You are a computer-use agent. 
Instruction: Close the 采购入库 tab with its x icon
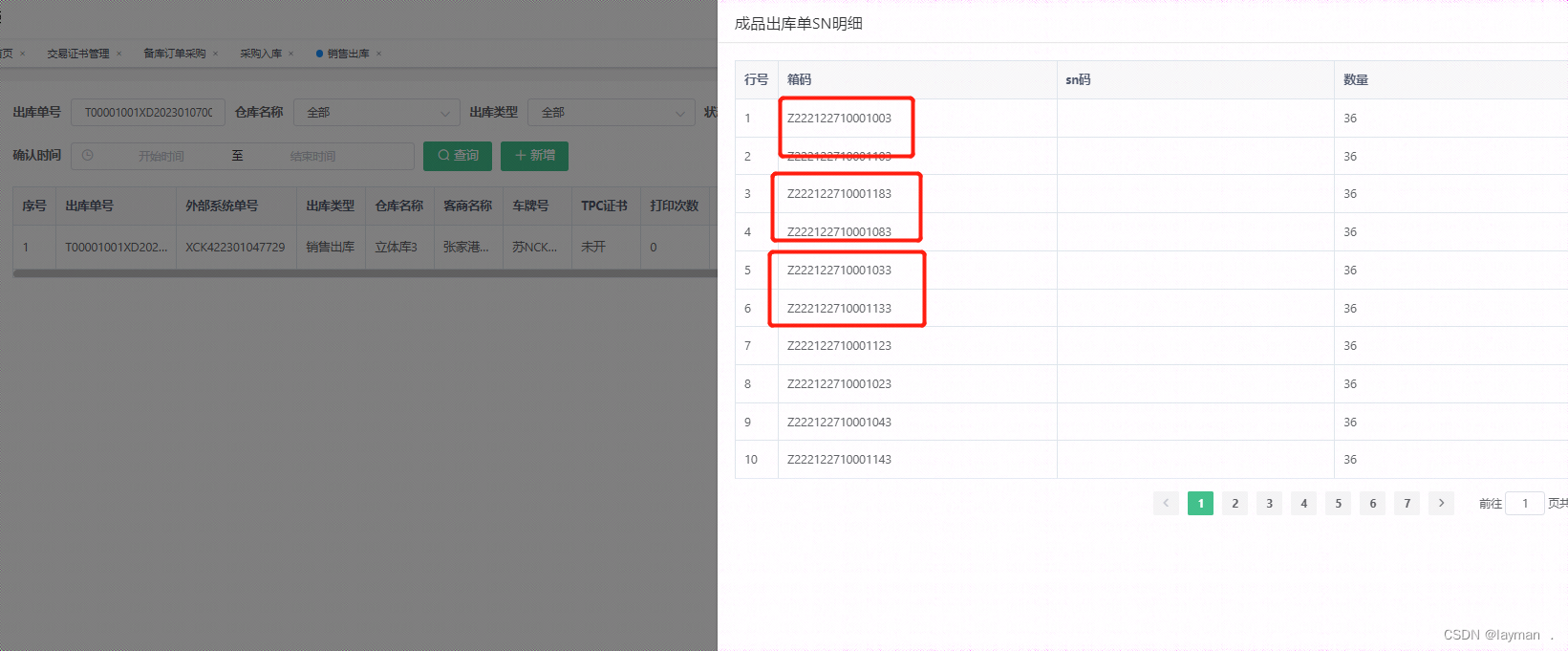[x=290, y=54]
